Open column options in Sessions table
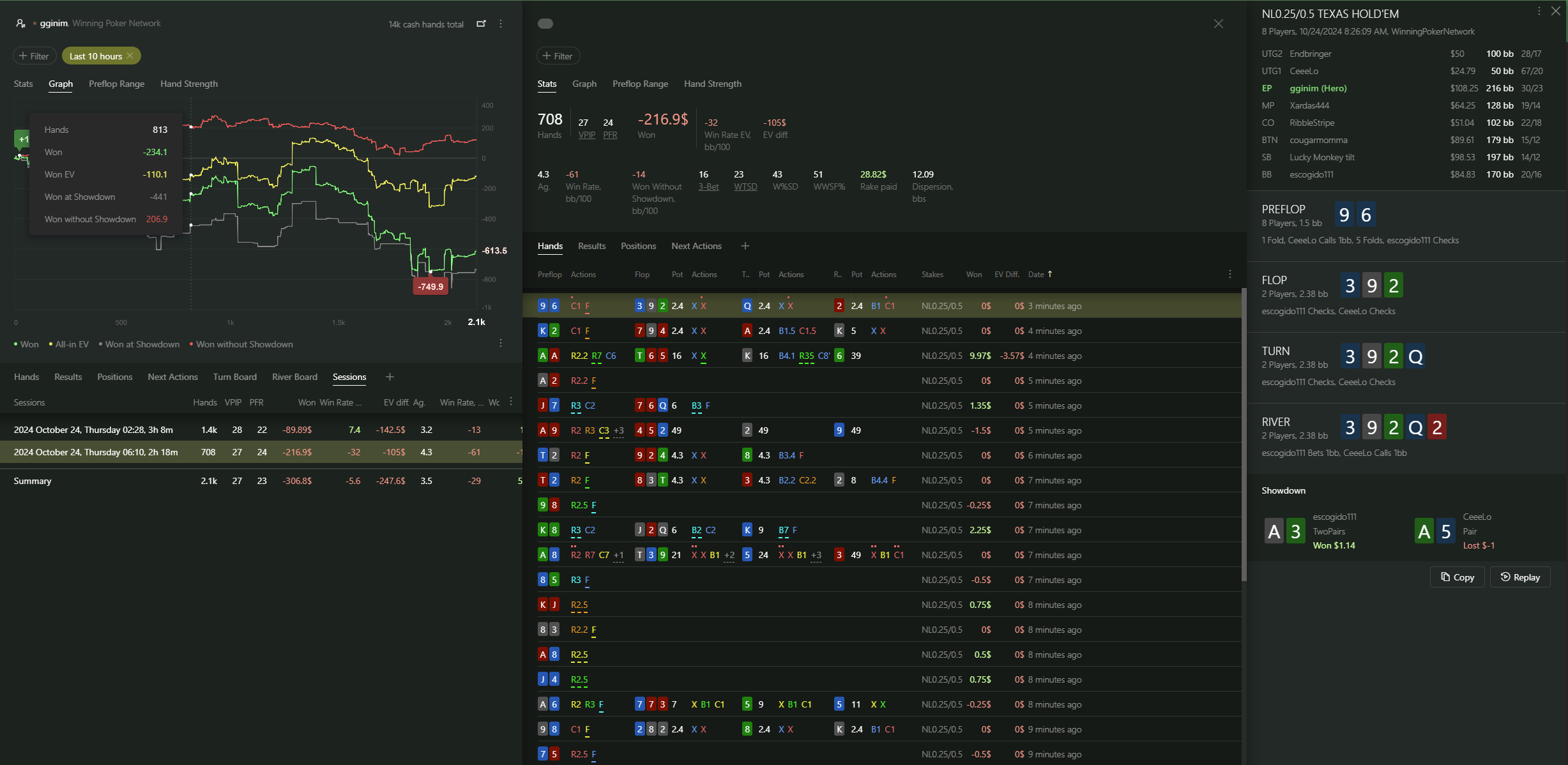Viewport: 1568px width, 765px height. pos(511,402)
